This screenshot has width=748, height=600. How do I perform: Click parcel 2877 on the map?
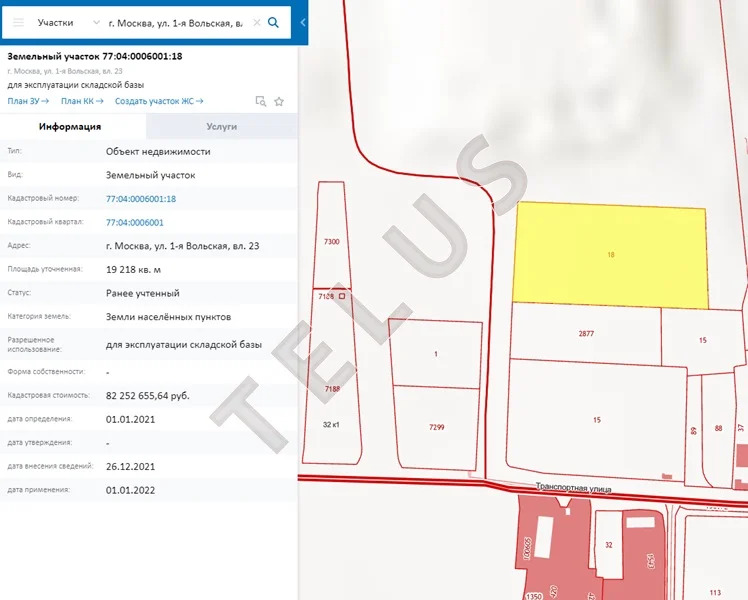coord(586,332)
